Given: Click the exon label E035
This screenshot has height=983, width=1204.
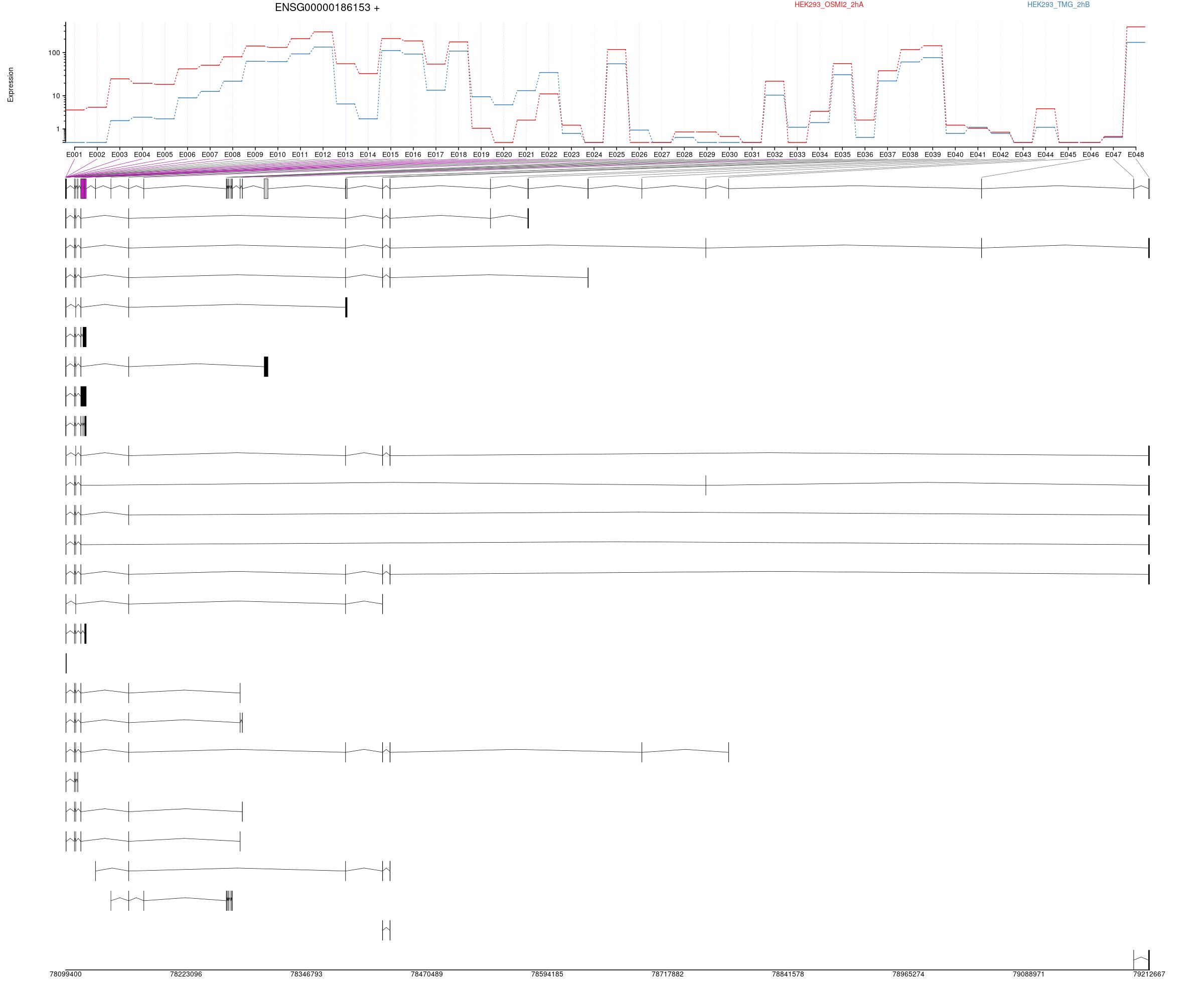Looking at the screenshot, I should coord(842,154).
